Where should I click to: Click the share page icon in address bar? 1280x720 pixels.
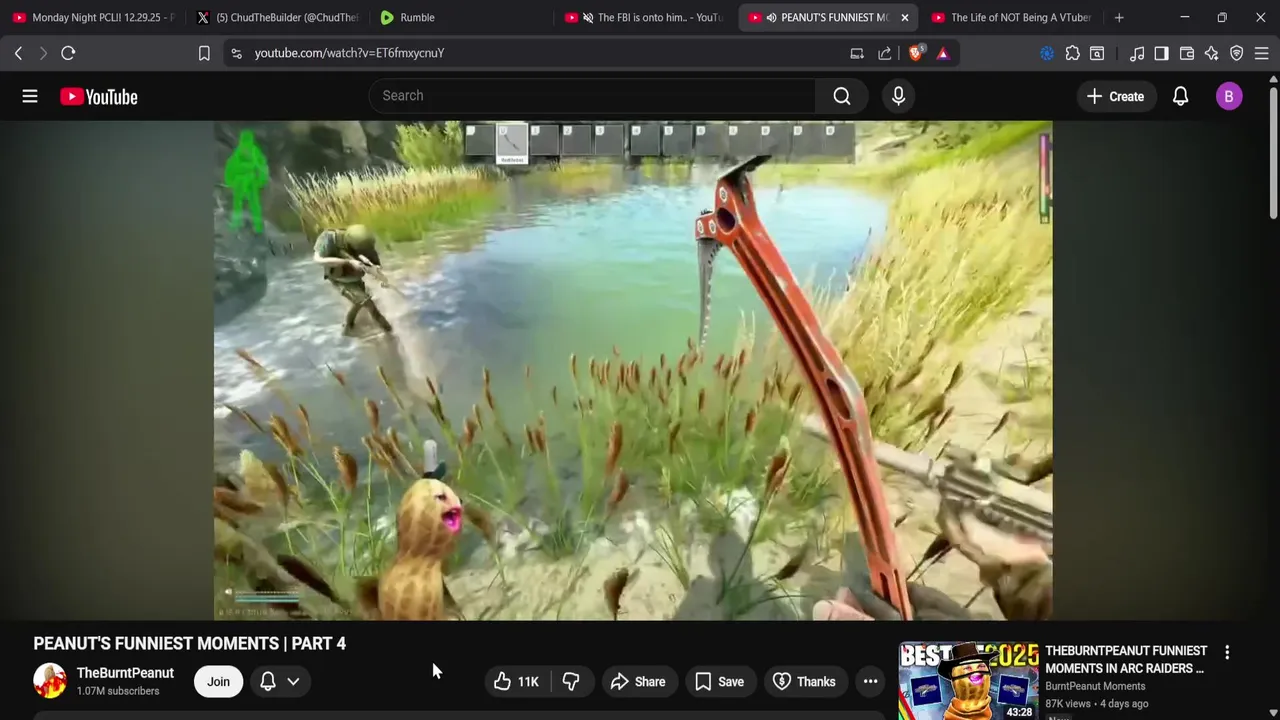coord(885,53)
